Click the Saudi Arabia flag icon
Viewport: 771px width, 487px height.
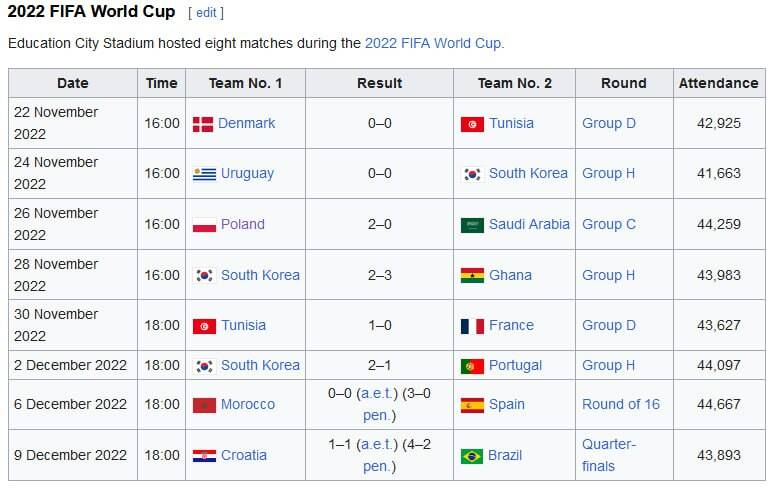[x=472, y=225]
